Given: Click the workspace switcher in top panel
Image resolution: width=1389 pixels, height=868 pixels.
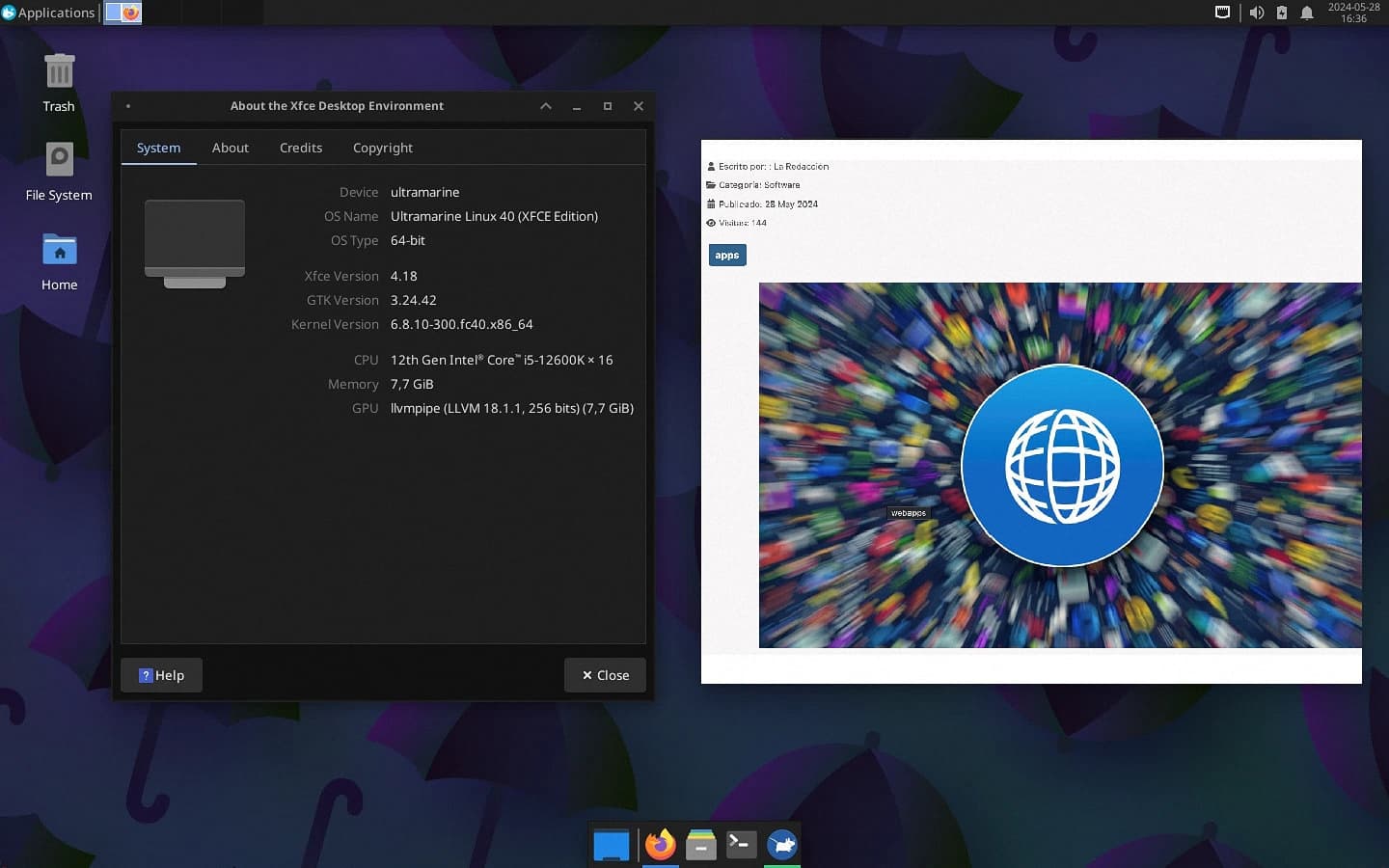Looking at the screenshot, I should coord(123,13).
